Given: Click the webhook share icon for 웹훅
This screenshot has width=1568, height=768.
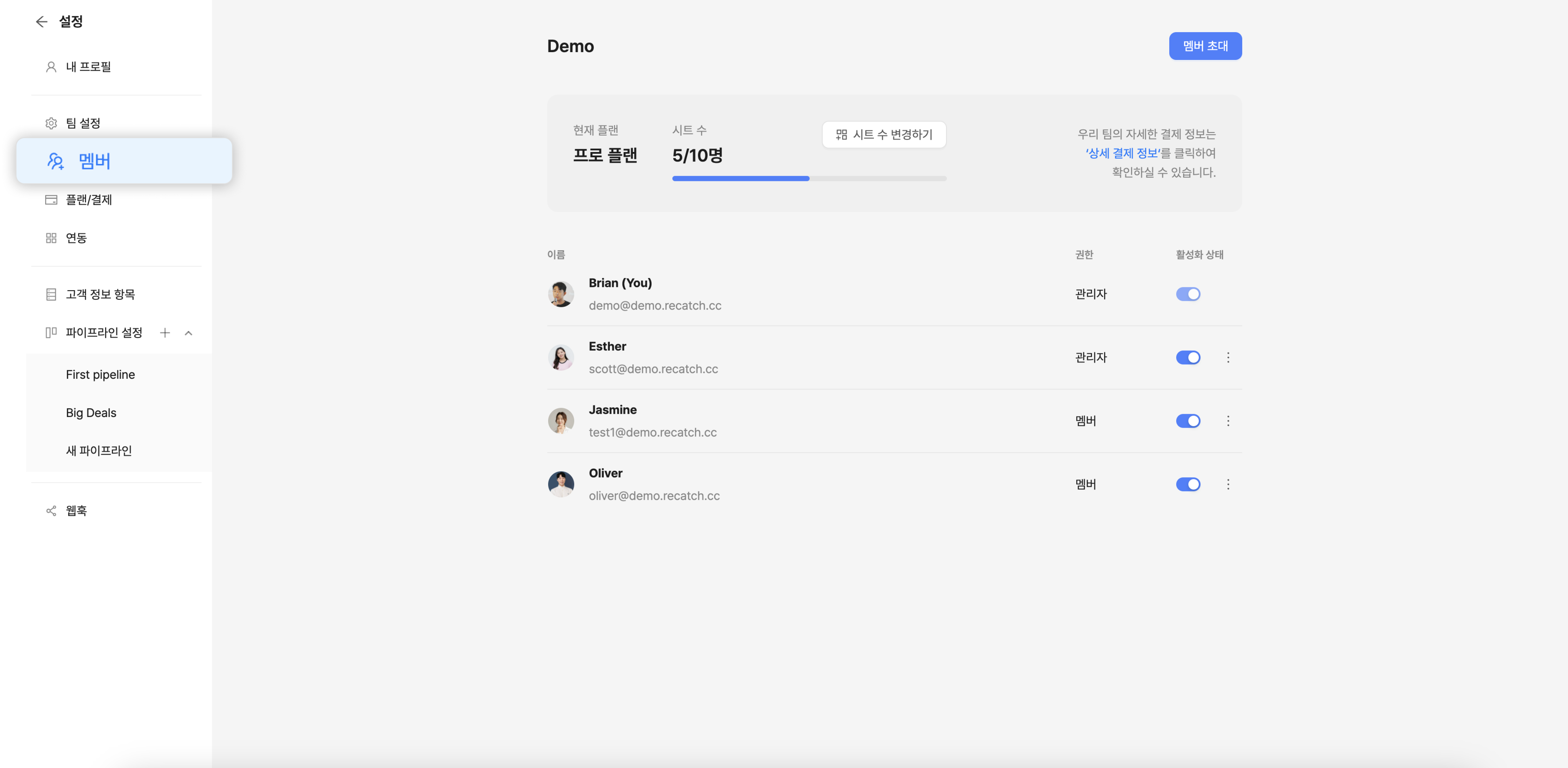Looking at the screenshot, I should coord(51,511).
